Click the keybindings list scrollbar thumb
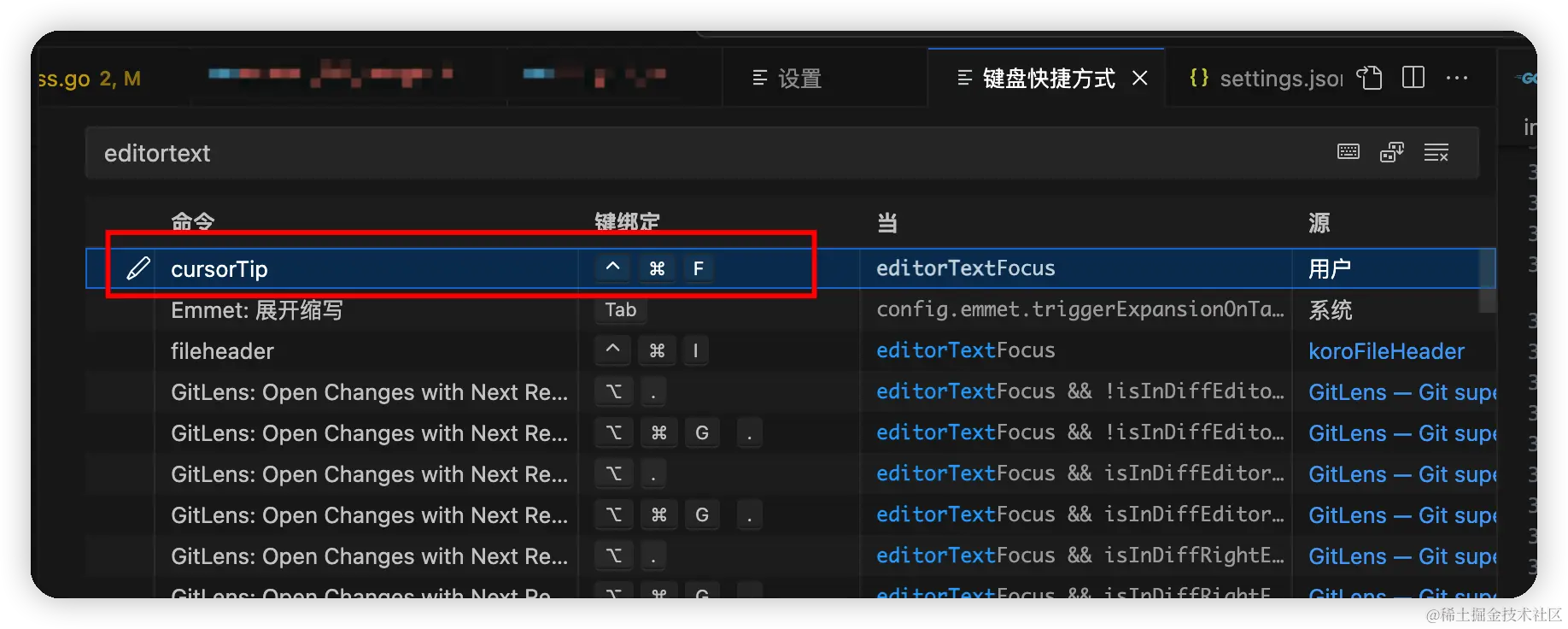Viewport: 1568px width, 629px height. 1488,280
